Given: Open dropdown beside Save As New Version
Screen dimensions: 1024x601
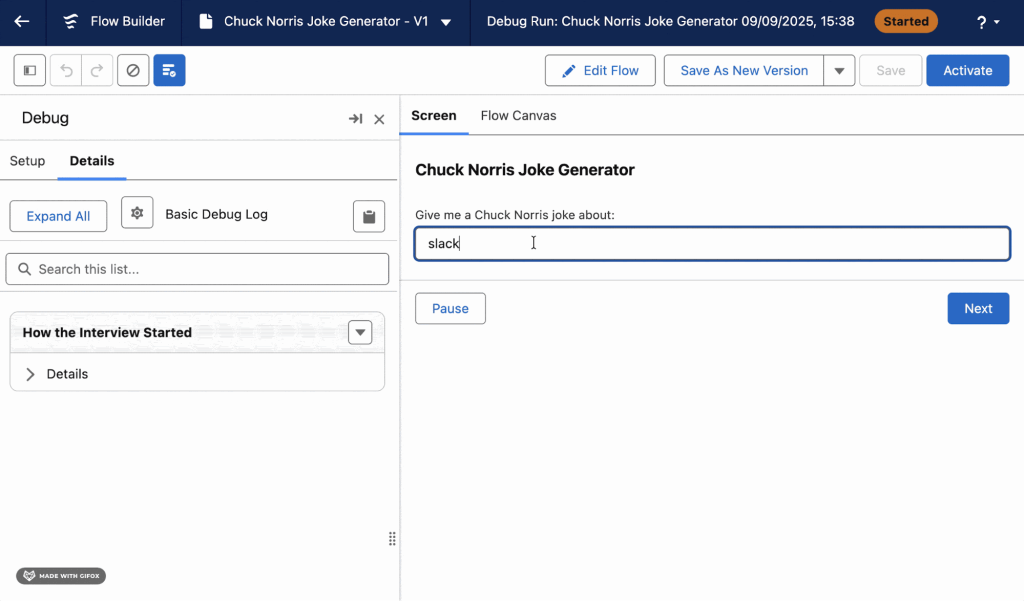Looking at the screenshot, I should 839,71.
